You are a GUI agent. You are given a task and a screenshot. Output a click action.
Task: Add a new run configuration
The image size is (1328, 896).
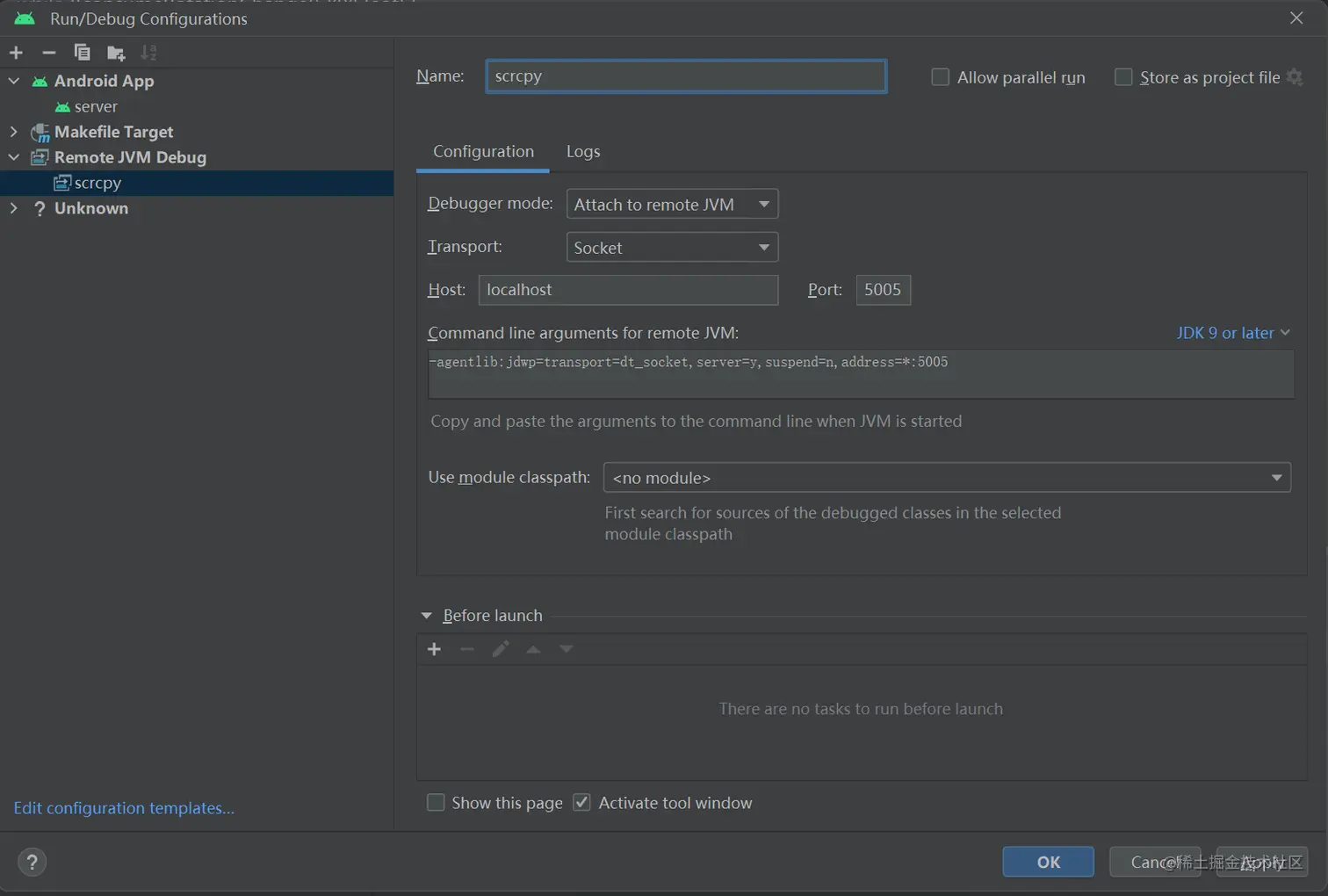16,53
